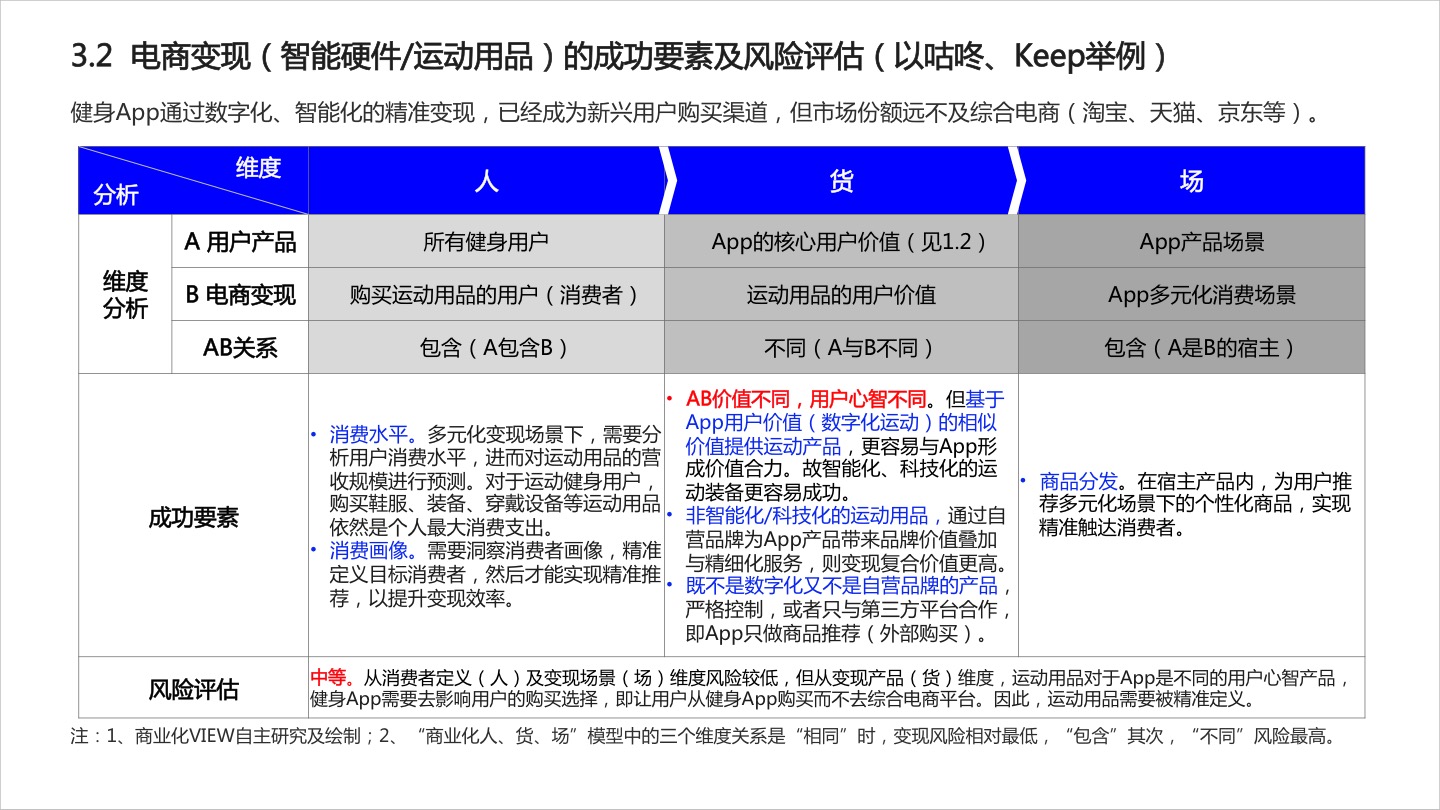This screenshot has height=810, width=1440.
Task: Select the cell 购买运动用品的用户（消费者）
Action: 486,295
